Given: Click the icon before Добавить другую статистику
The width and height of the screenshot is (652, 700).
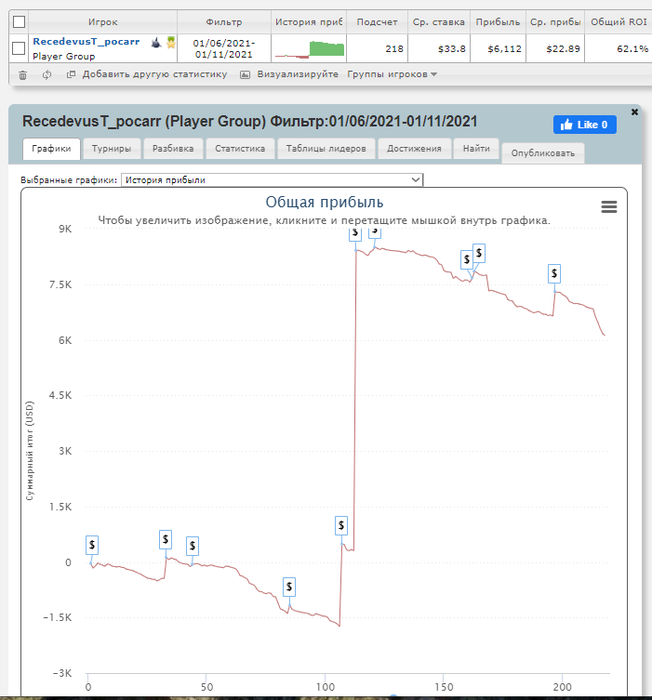Looking at the screenshot, I should [71, 75].
